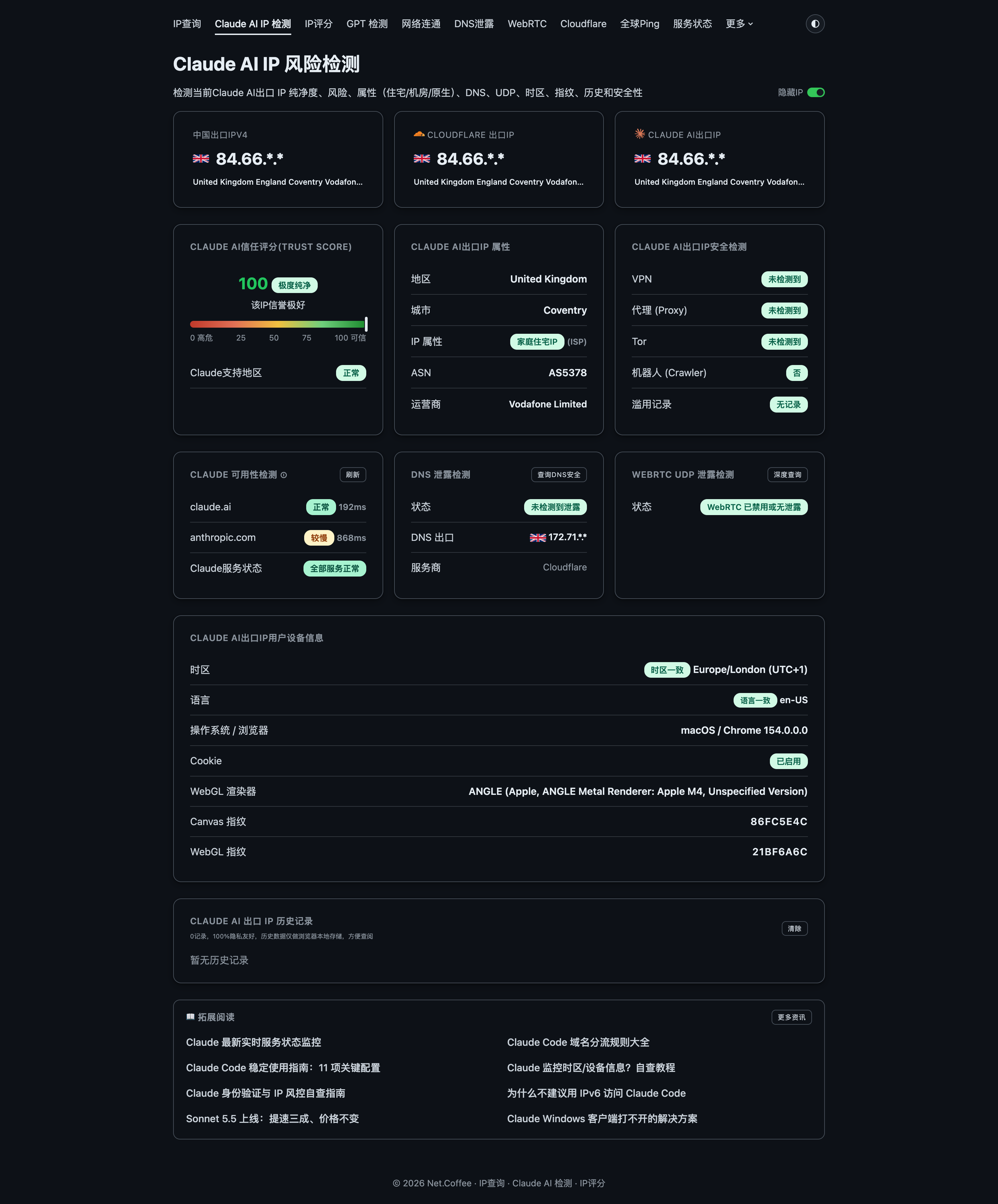Switch to the 网络连通 tab
The image size is (998, 1204).
[x=421, y=23]
